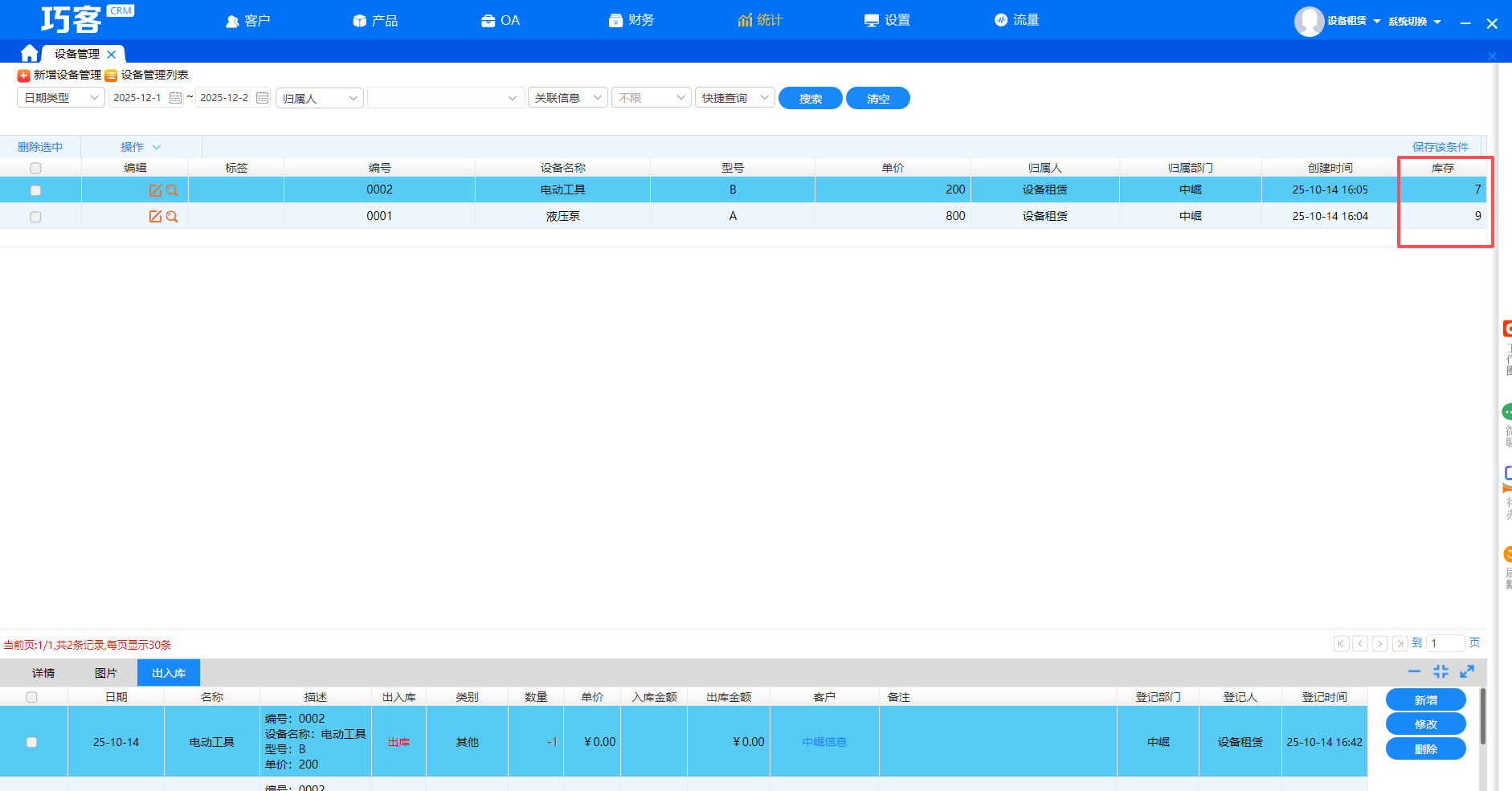Go to next page arrow
Screen dimensions: 1512x791
1379,643
